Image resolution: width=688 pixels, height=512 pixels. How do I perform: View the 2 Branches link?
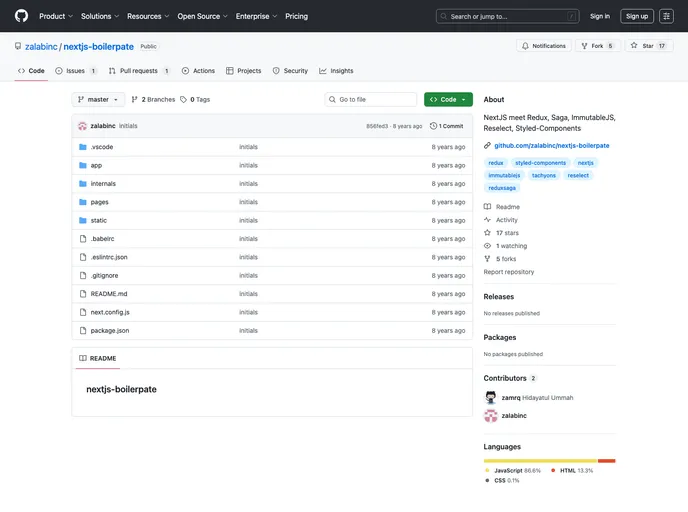pos(153,100)
